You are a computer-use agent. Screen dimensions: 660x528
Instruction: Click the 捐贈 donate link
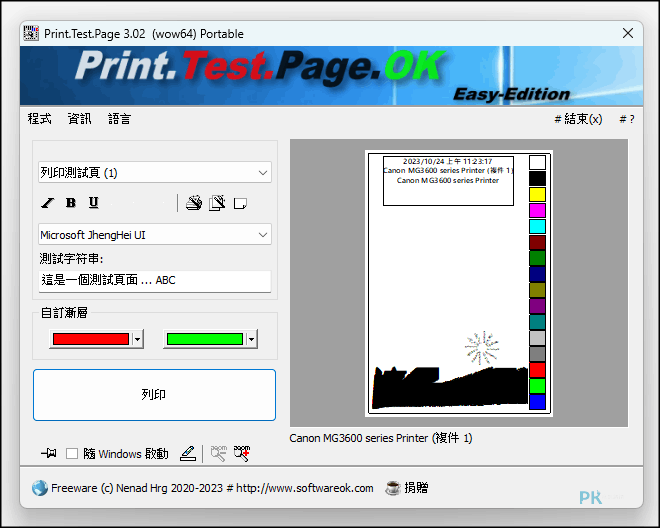pos(416,488)
